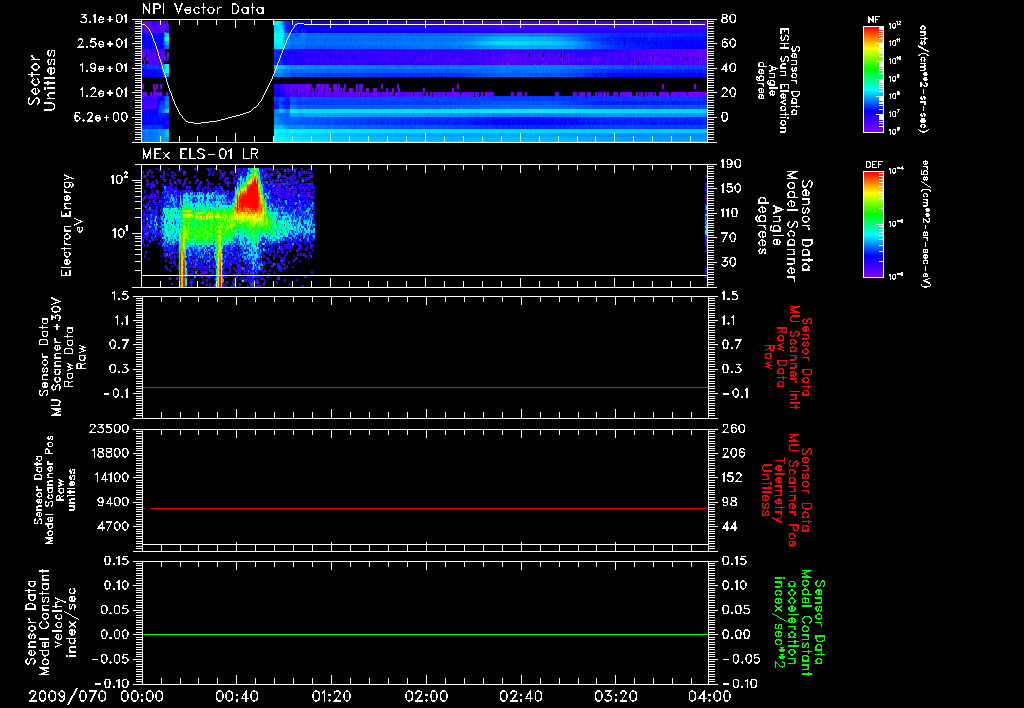Select the 6.2e+00 sector tick label
The height and width of the screenshot is (708, 1024).
(103, 118)
